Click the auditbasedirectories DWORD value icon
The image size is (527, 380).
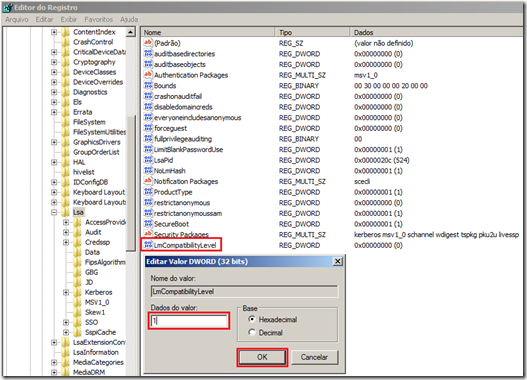click(x=148, y=53)
